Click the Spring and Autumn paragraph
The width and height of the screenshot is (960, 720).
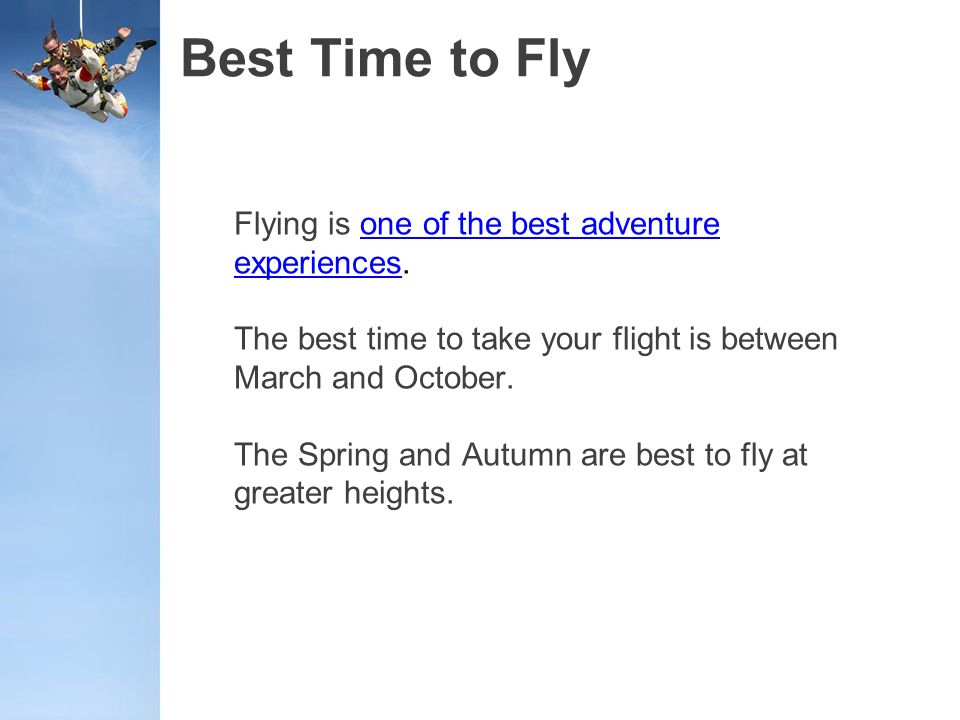pyautogui.click(x=520, y=474)
